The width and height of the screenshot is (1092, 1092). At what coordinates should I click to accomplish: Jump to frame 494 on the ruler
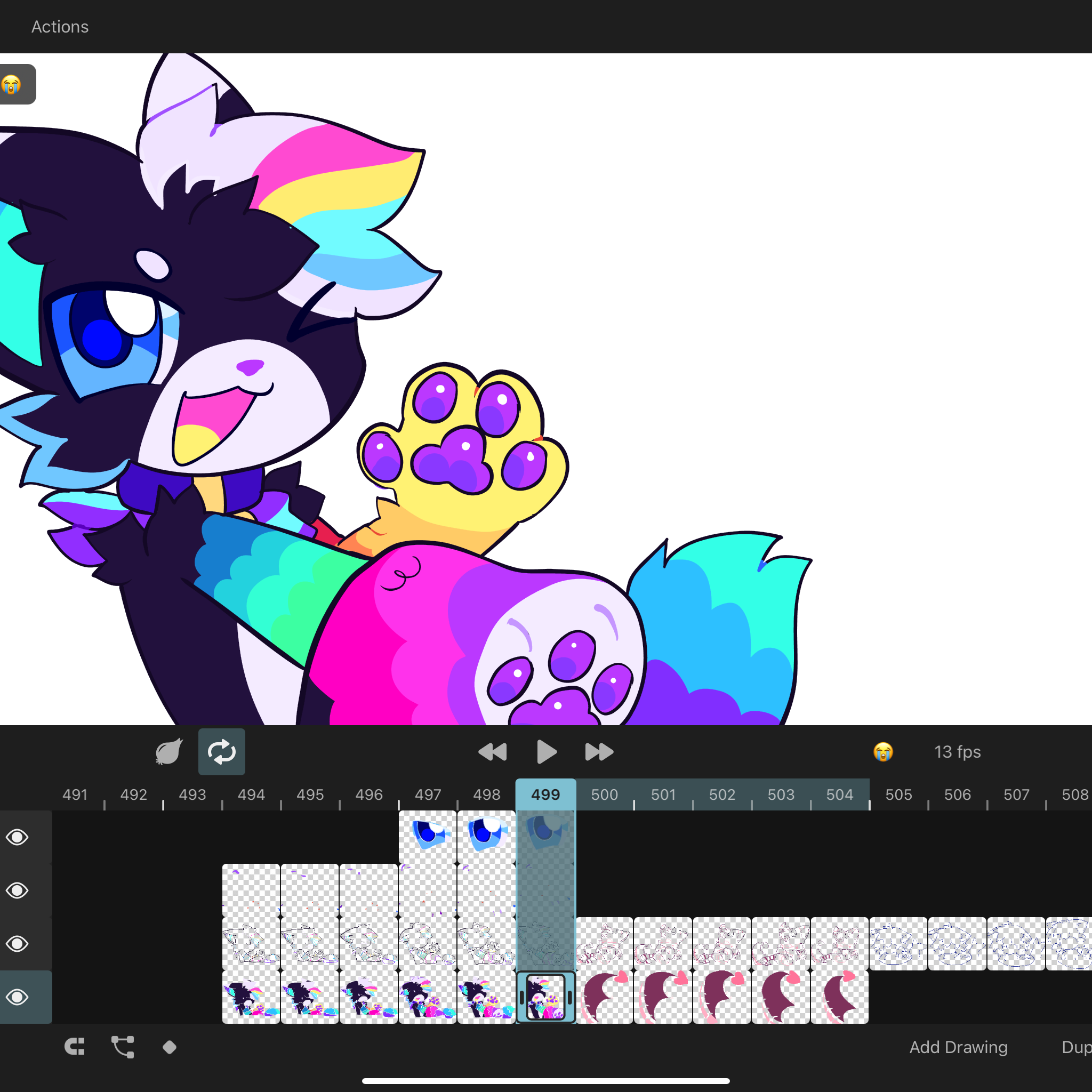point(251,794)
